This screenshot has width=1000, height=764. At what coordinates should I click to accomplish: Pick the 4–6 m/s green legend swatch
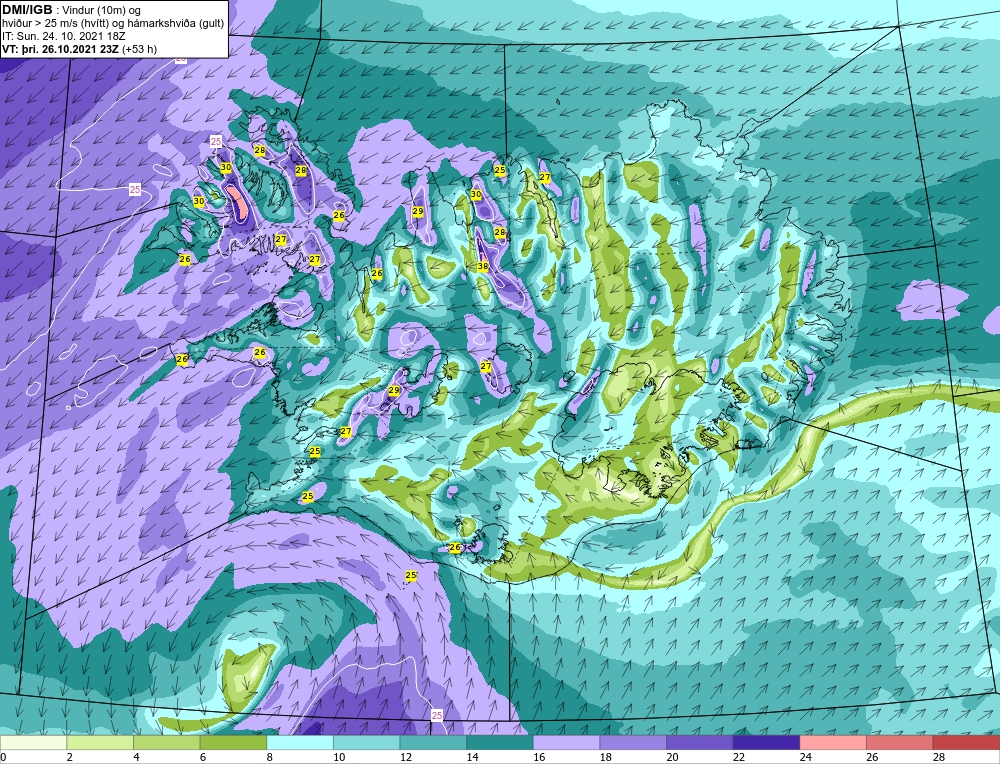[166, 743]
